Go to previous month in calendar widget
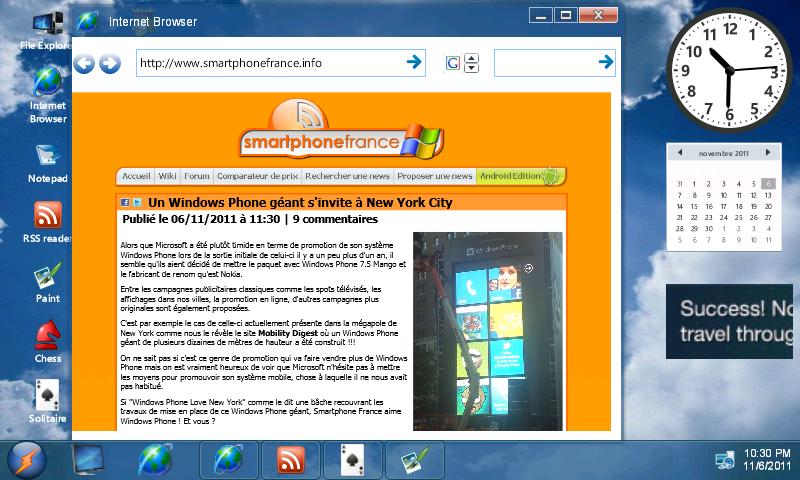 pyautogui.click(x=680, y=153)
